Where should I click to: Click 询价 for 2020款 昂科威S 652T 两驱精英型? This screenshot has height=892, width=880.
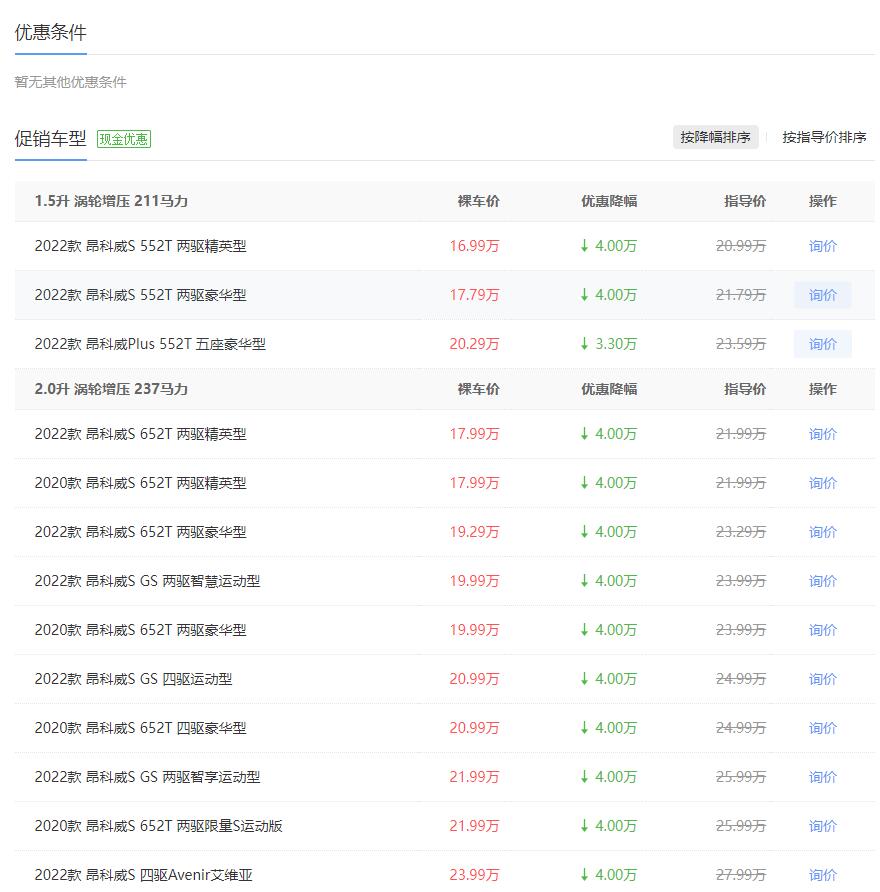(x=823, y=483)
